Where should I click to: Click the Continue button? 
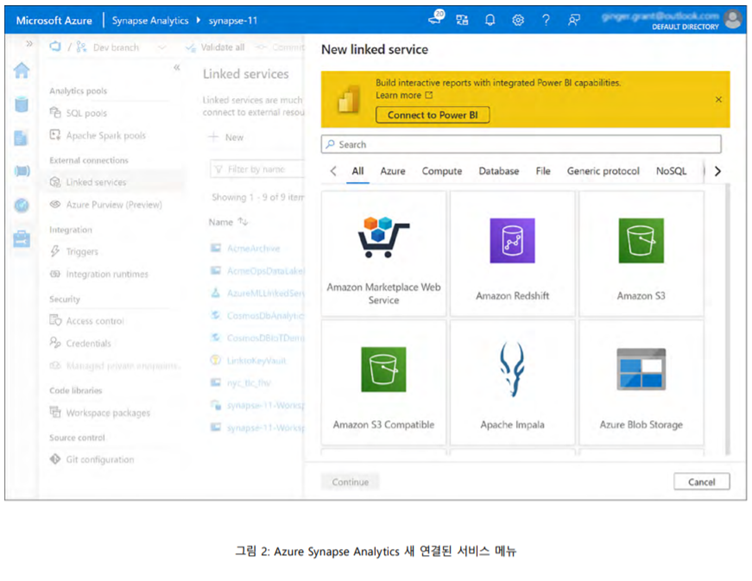click(x=350, y=482)
